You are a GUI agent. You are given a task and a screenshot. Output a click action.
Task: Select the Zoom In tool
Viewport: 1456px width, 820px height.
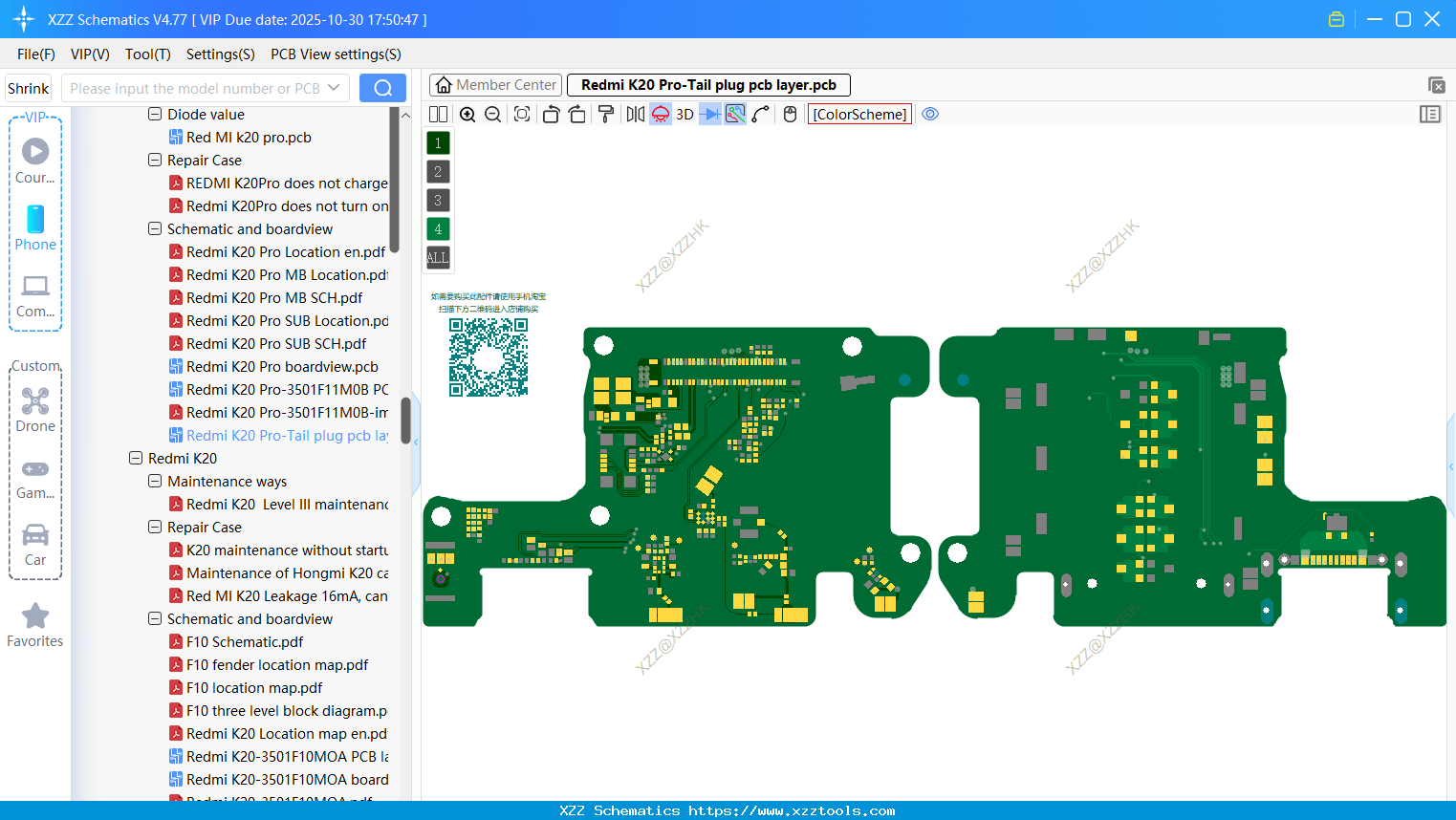pyautogui.click(x=467, y=114)
